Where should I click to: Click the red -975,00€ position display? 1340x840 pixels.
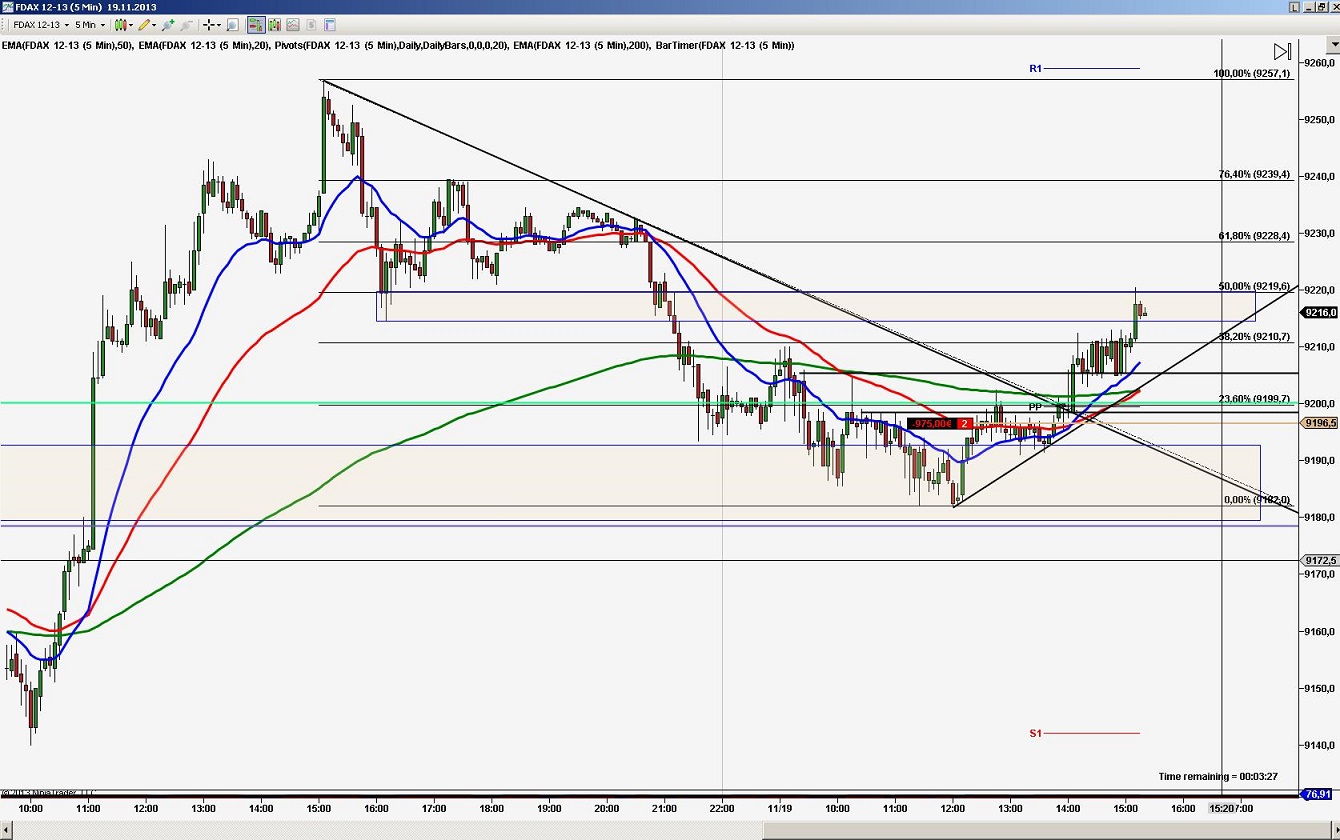(932, 424)
